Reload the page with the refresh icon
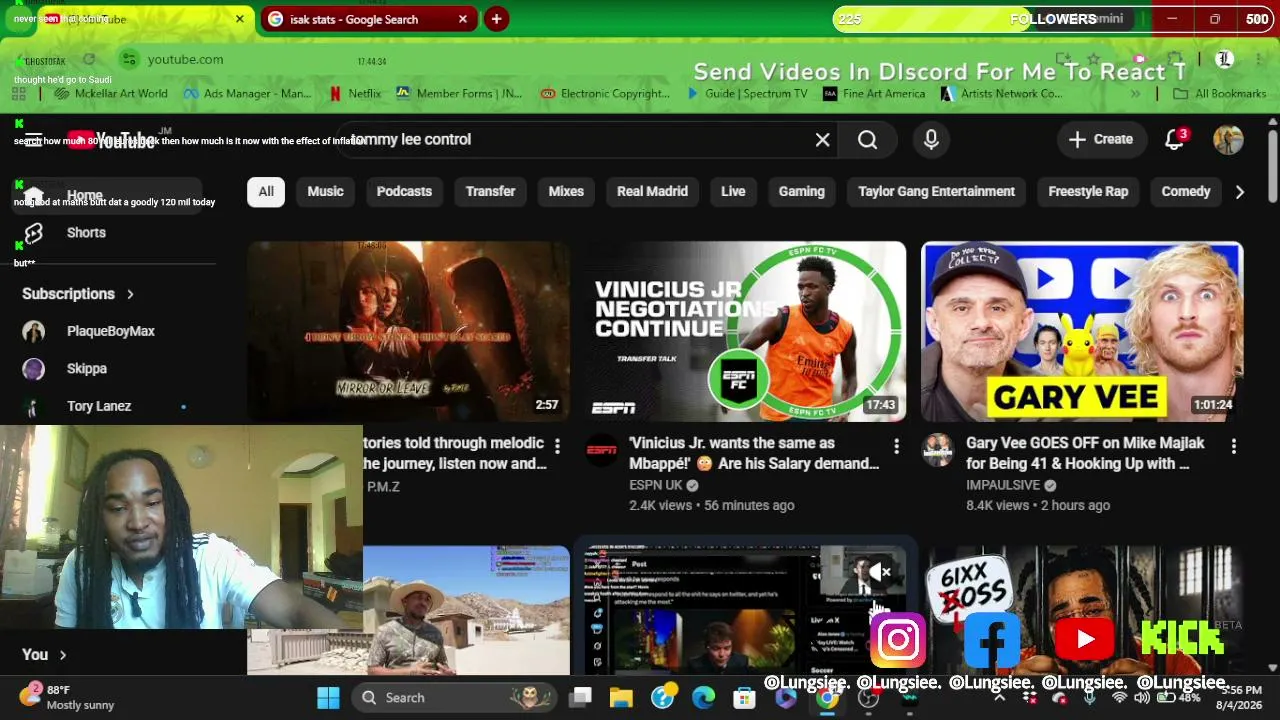Screen dimensions: 1280x720 pyautogui.click(x=89, y=60)
